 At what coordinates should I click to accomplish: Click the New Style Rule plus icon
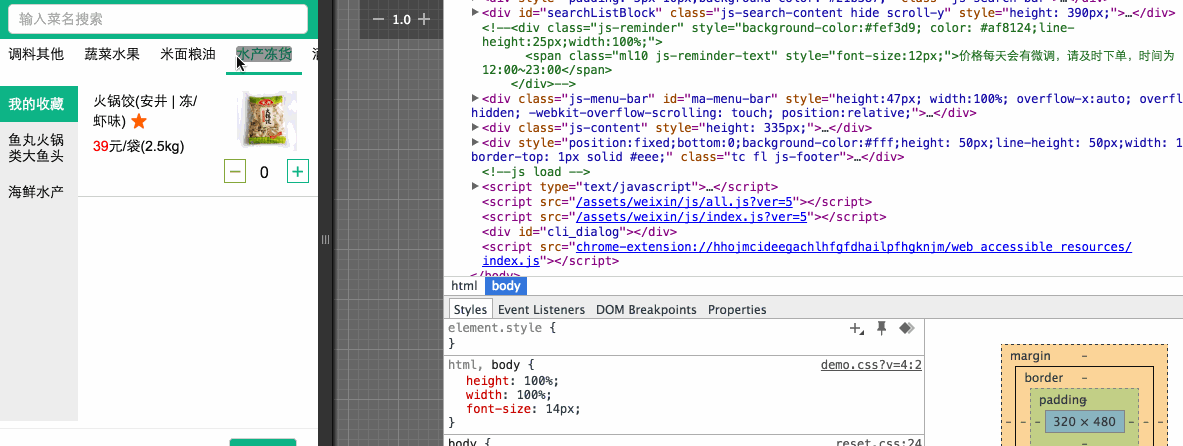[856, 328]
